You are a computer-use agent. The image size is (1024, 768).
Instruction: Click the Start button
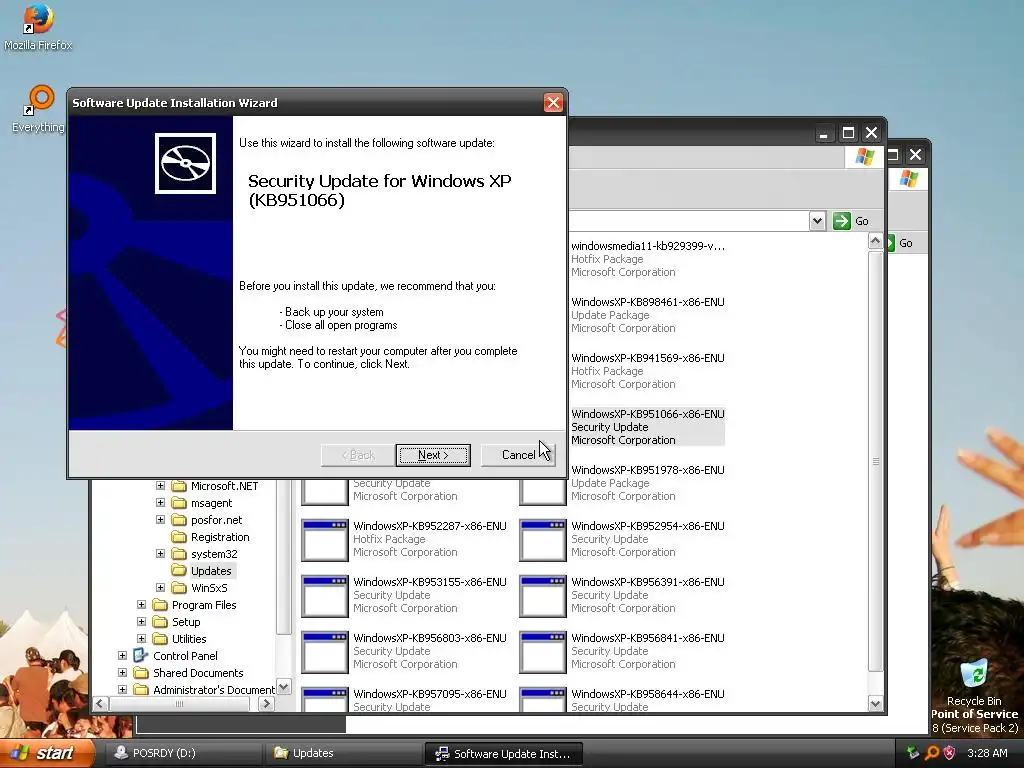46,753
